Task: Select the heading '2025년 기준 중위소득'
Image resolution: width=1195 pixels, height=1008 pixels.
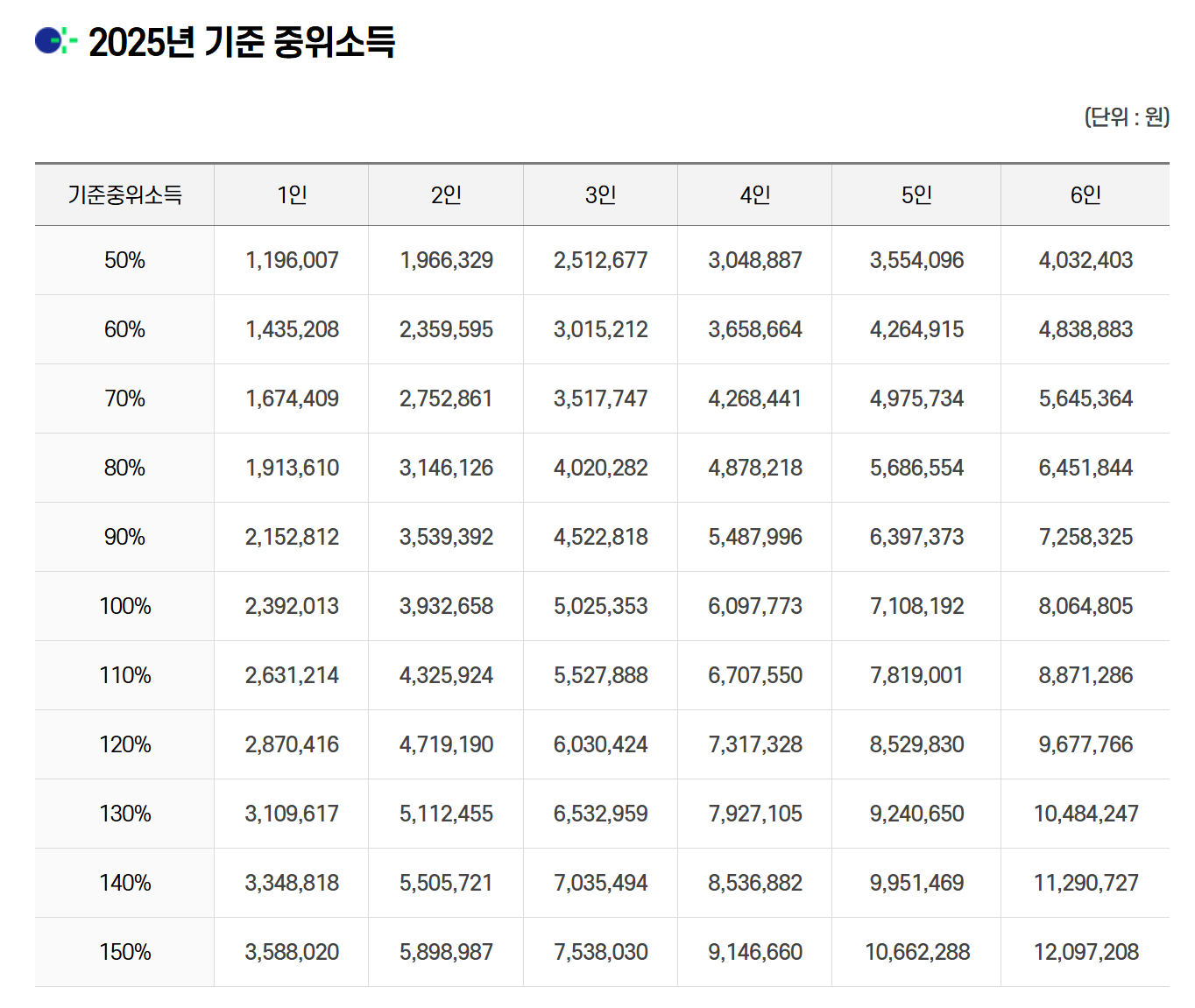Action: pos(242,41)
